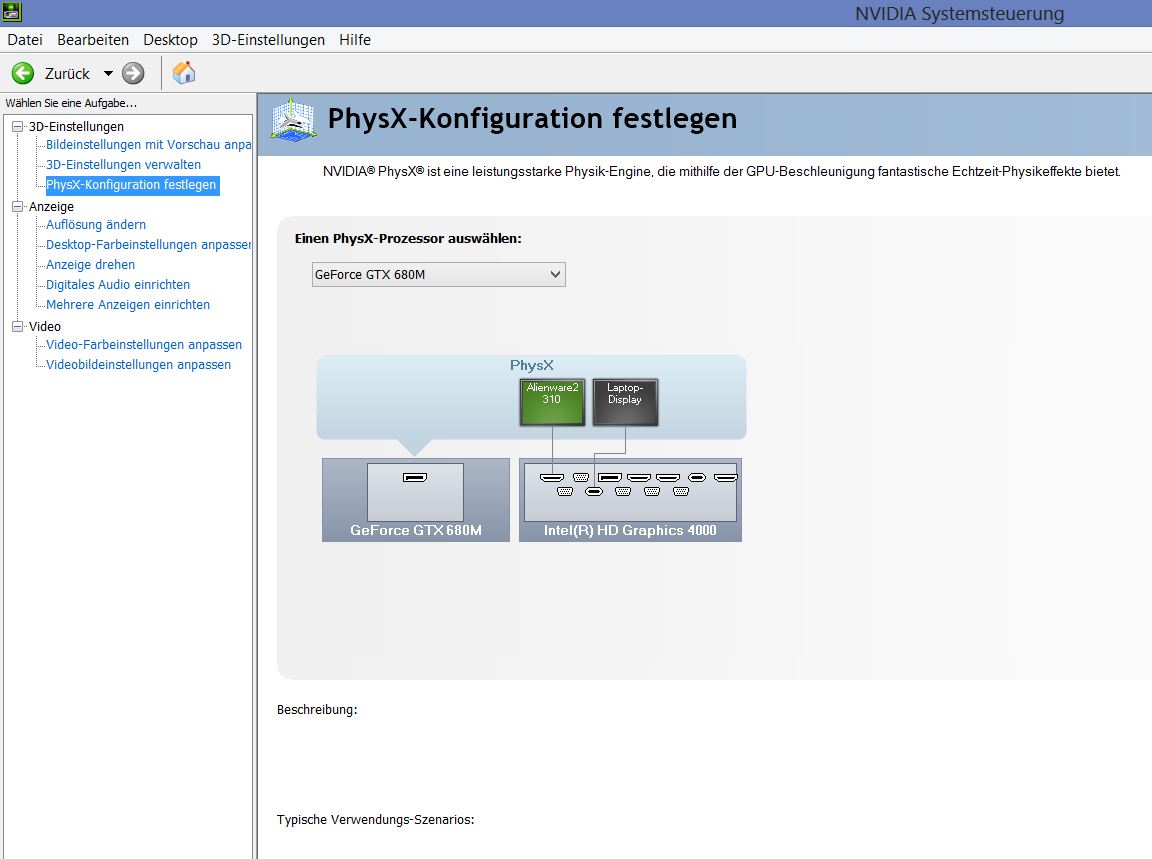Click the grey forward arrow icon
The image size is (1152, 859).
tap(133, 73)
